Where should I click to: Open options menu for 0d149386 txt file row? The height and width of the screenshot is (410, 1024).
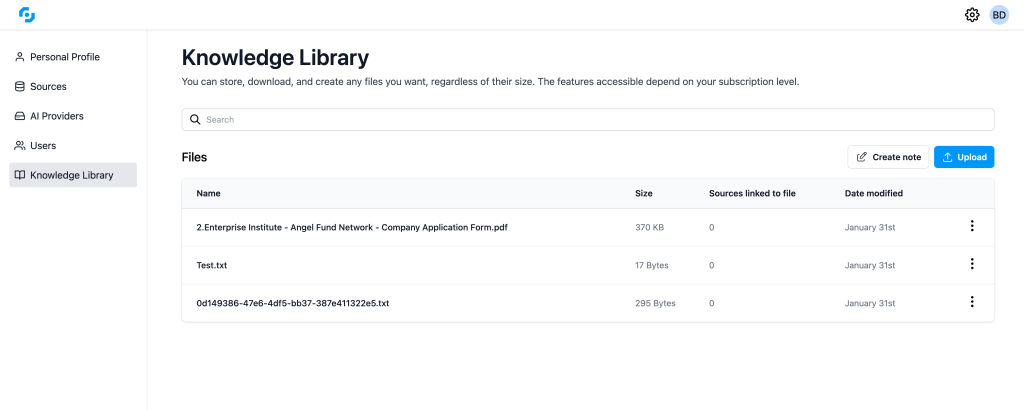(972, 302)
